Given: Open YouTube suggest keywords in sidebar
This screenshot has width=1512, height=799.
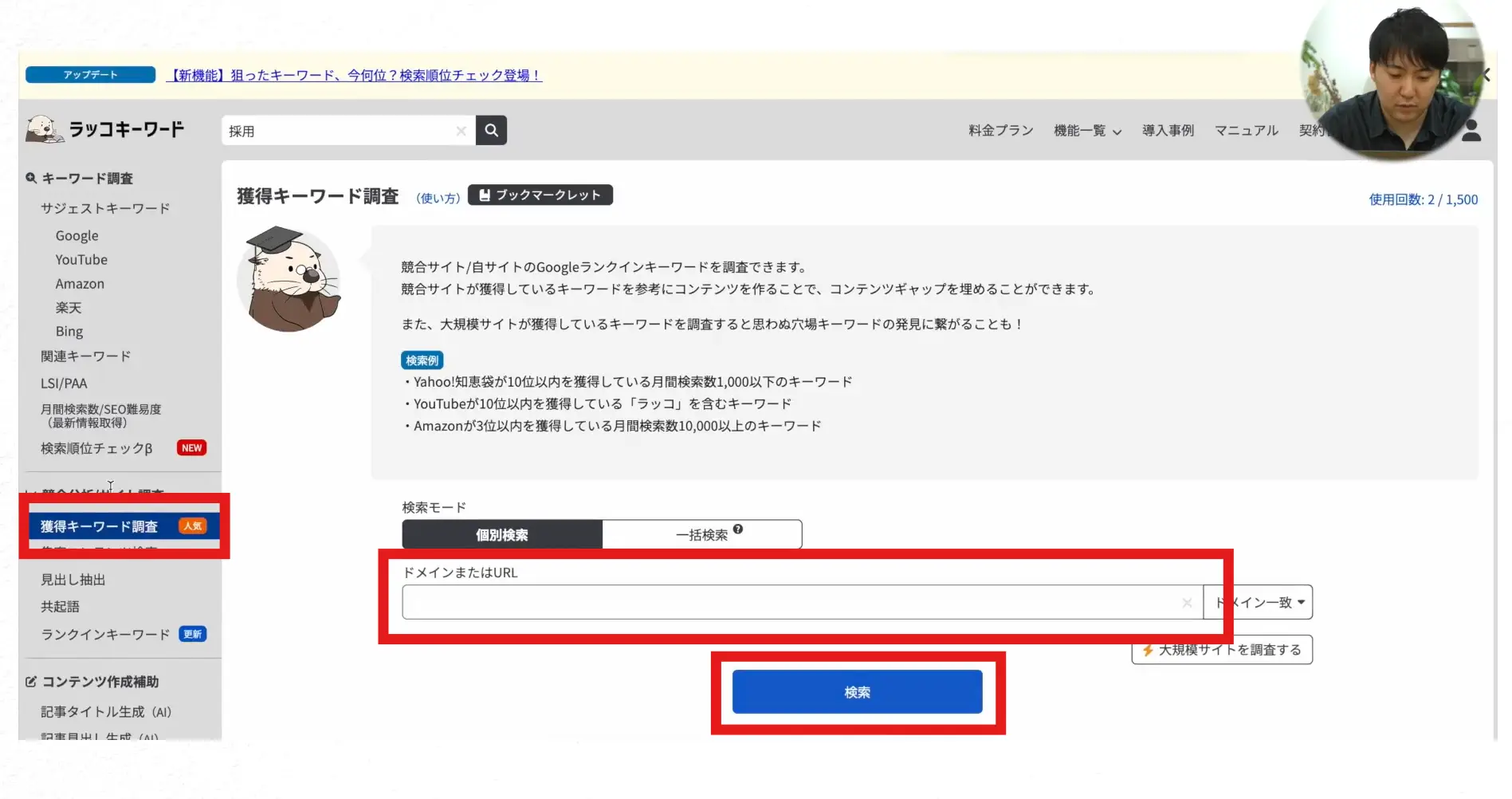Looking at the screenshot, I should click(81, 260).
